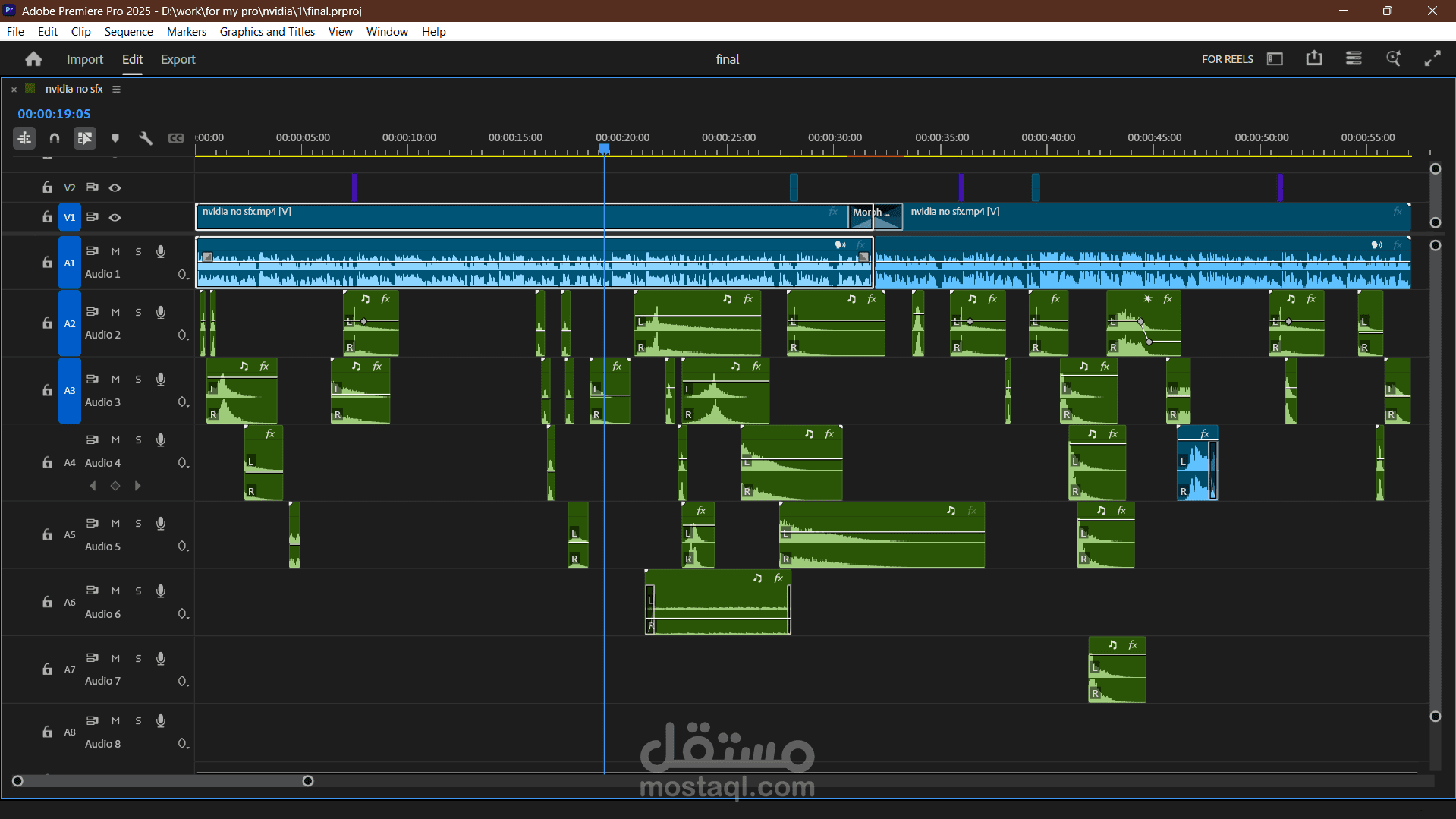Solo the Audio 3 track
The width and height of the screenshot is (1456, 819).
tap(138, 379)
